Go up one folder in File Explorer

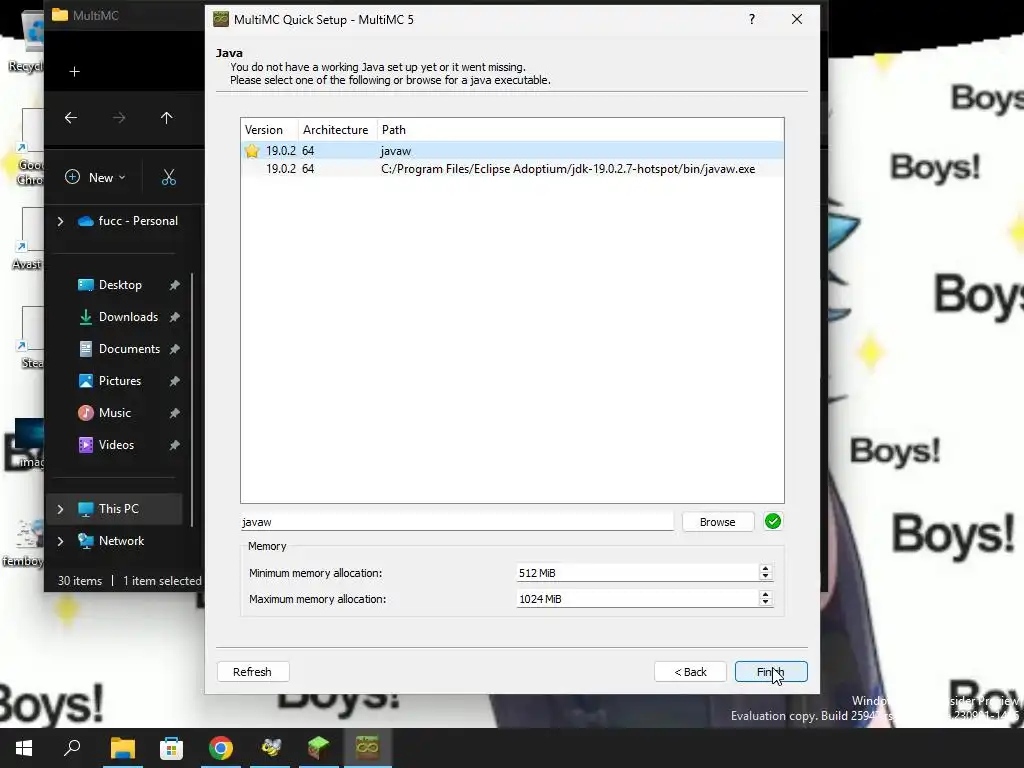tap(167, 118)
